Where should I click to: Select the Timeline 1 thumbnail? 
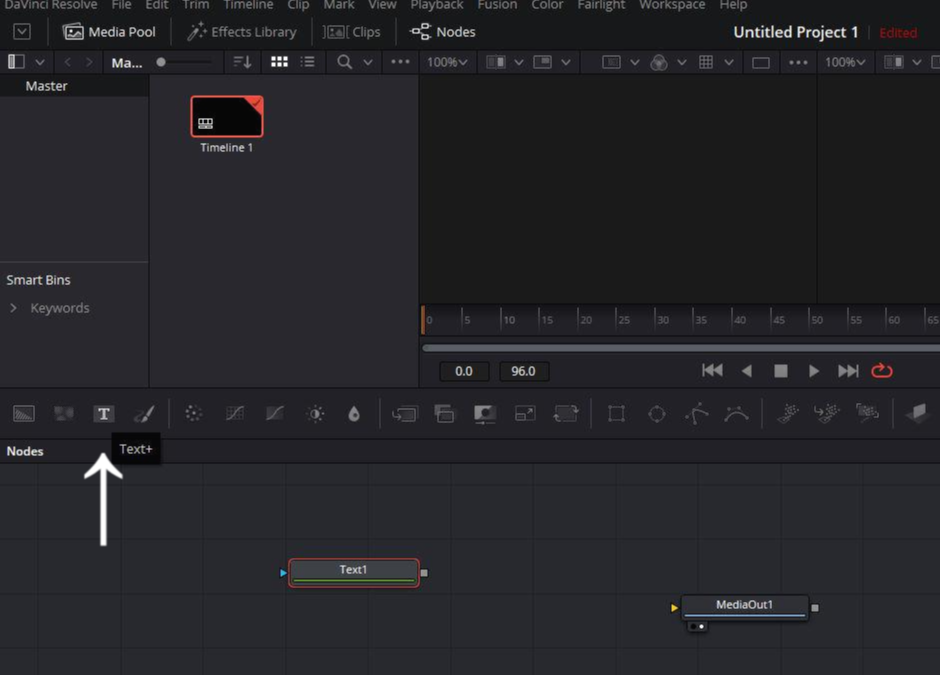tap(227, 116)
